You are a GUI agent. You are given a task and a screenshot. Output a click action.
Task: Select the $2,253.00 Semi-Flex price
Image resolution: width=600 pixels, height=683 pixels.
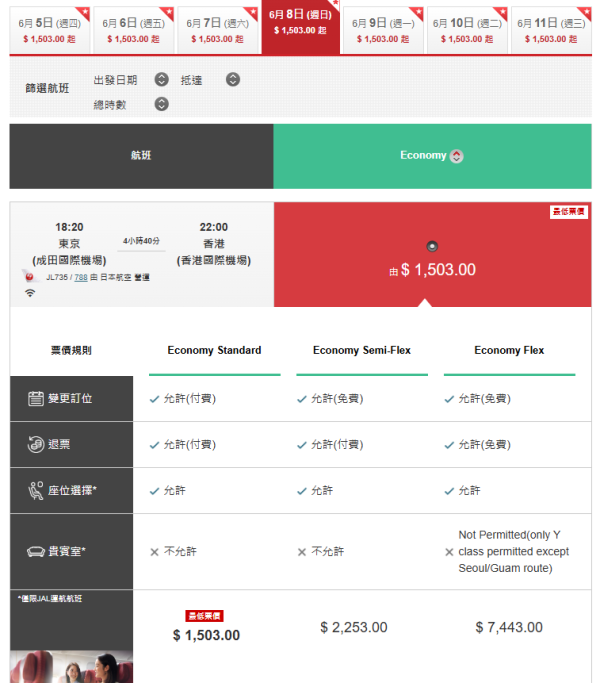pyautogui.click(x=354, y=628)
